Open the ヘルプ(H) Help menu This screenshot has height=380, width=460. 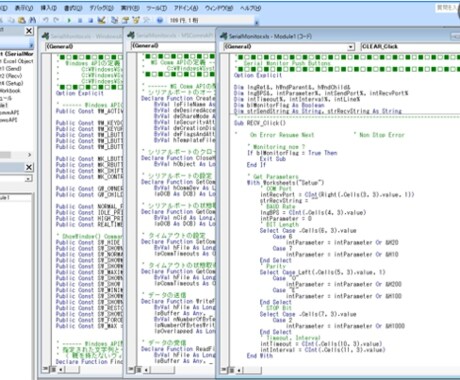tap(250, 8)
